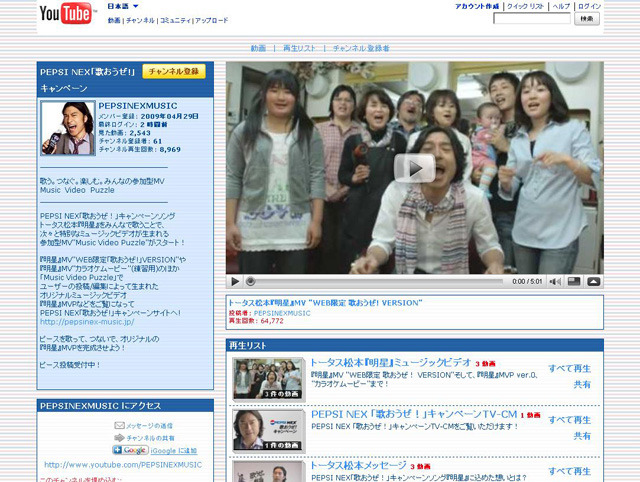Click the チャンネル再生回数 8,969 stat

click(x=140, y=149)
